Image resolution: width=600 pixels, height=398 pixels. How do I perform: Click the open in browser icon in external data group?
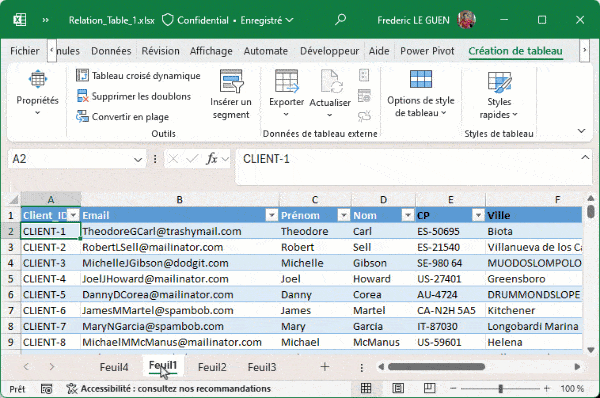point(364,96)
